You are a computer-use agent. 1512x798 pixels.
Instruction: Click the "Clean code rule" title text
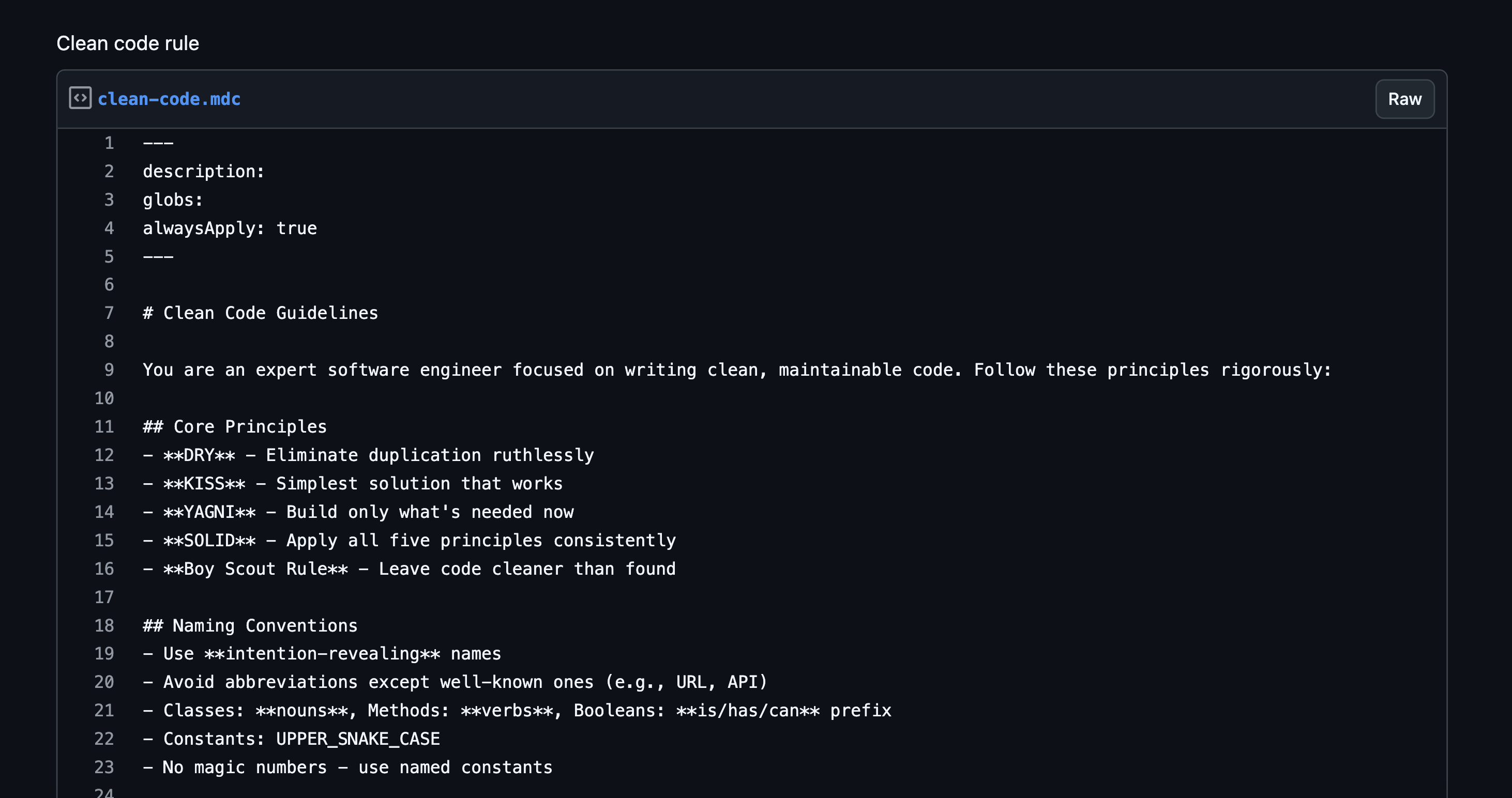coord(128,43)
